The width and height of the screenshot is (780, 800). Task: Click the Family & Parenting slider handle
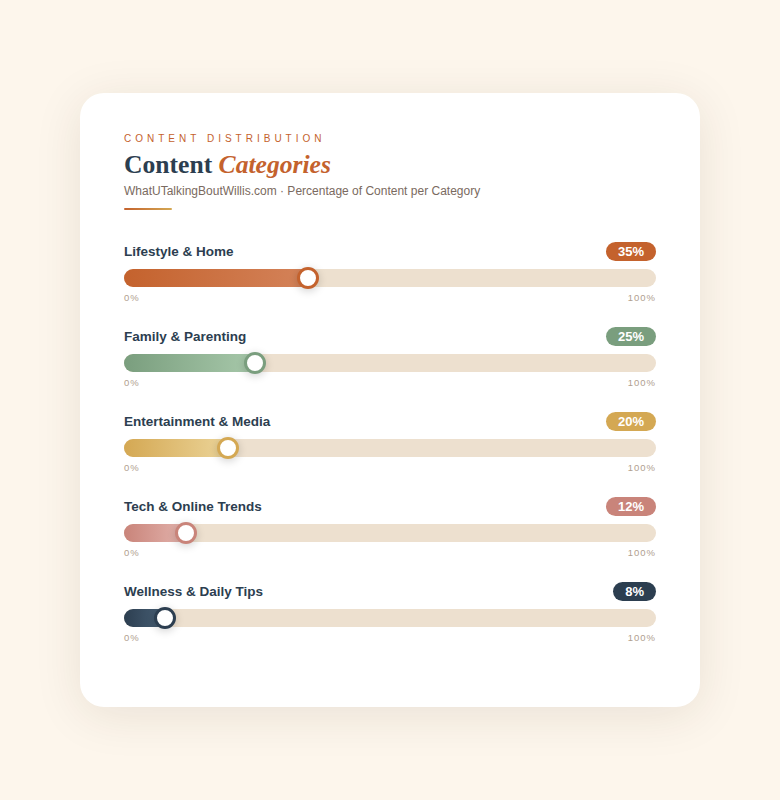click(255, 363)
